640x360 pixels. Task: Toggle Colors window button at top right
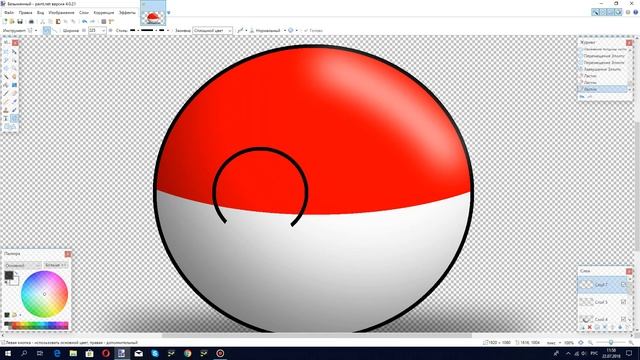(x=618, y=12)
